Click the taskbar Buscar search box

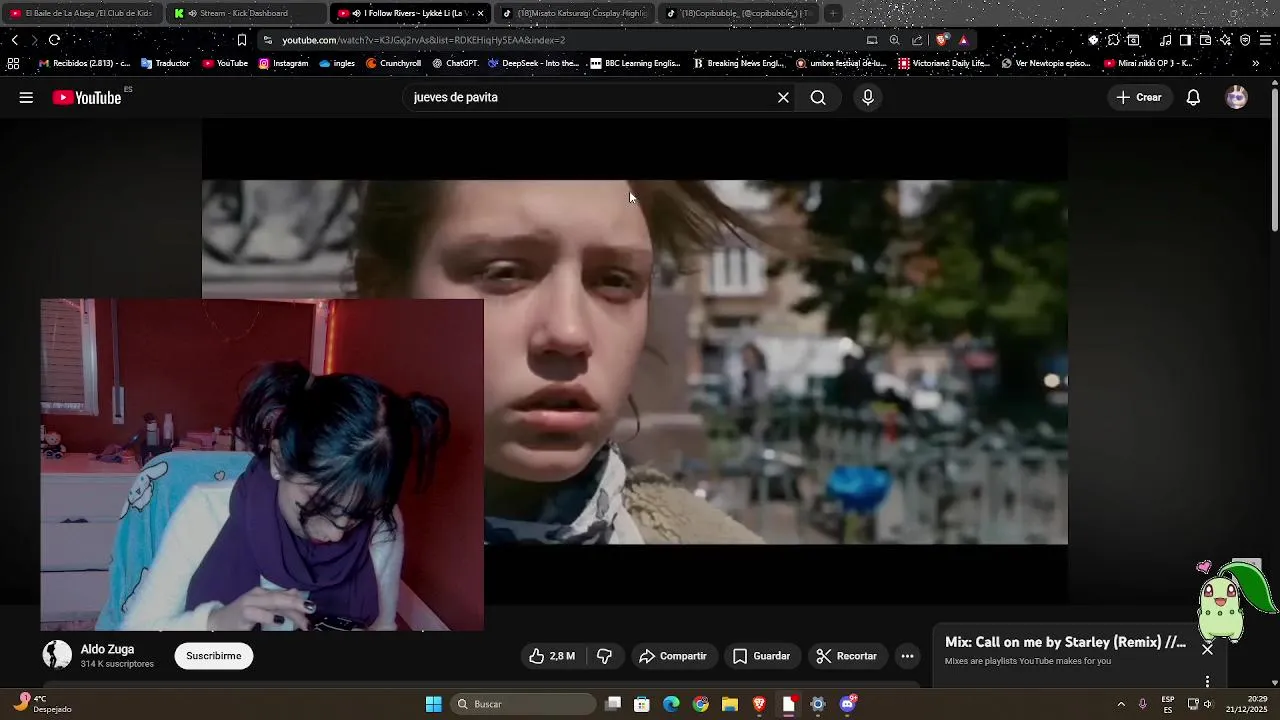(524, 704)
